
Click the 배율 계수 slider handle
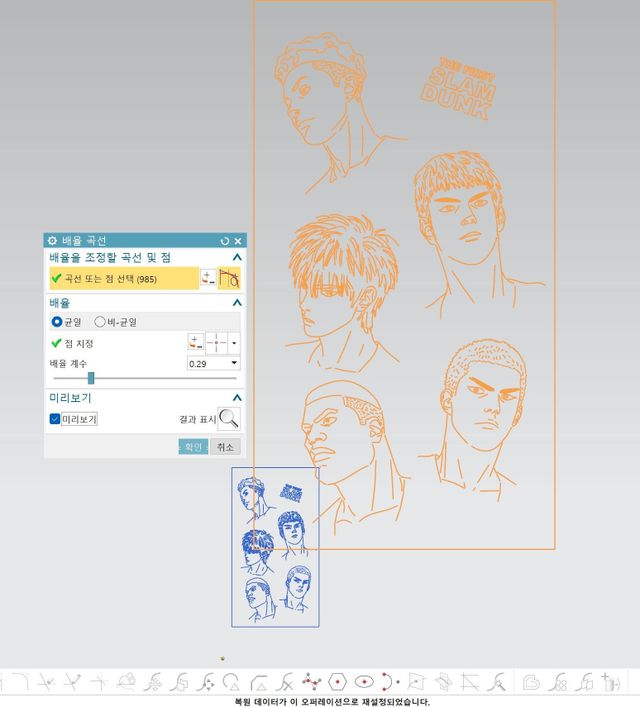pyautogui.click(x=91, y=378)
